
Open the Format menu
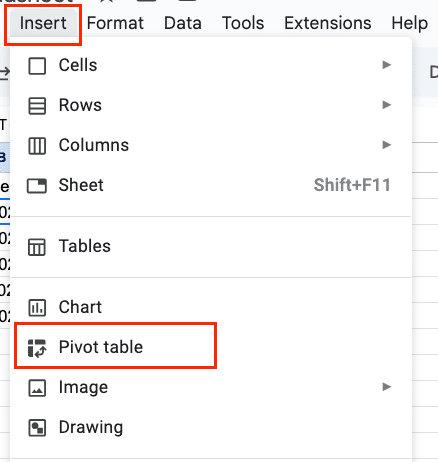point(115,23)
